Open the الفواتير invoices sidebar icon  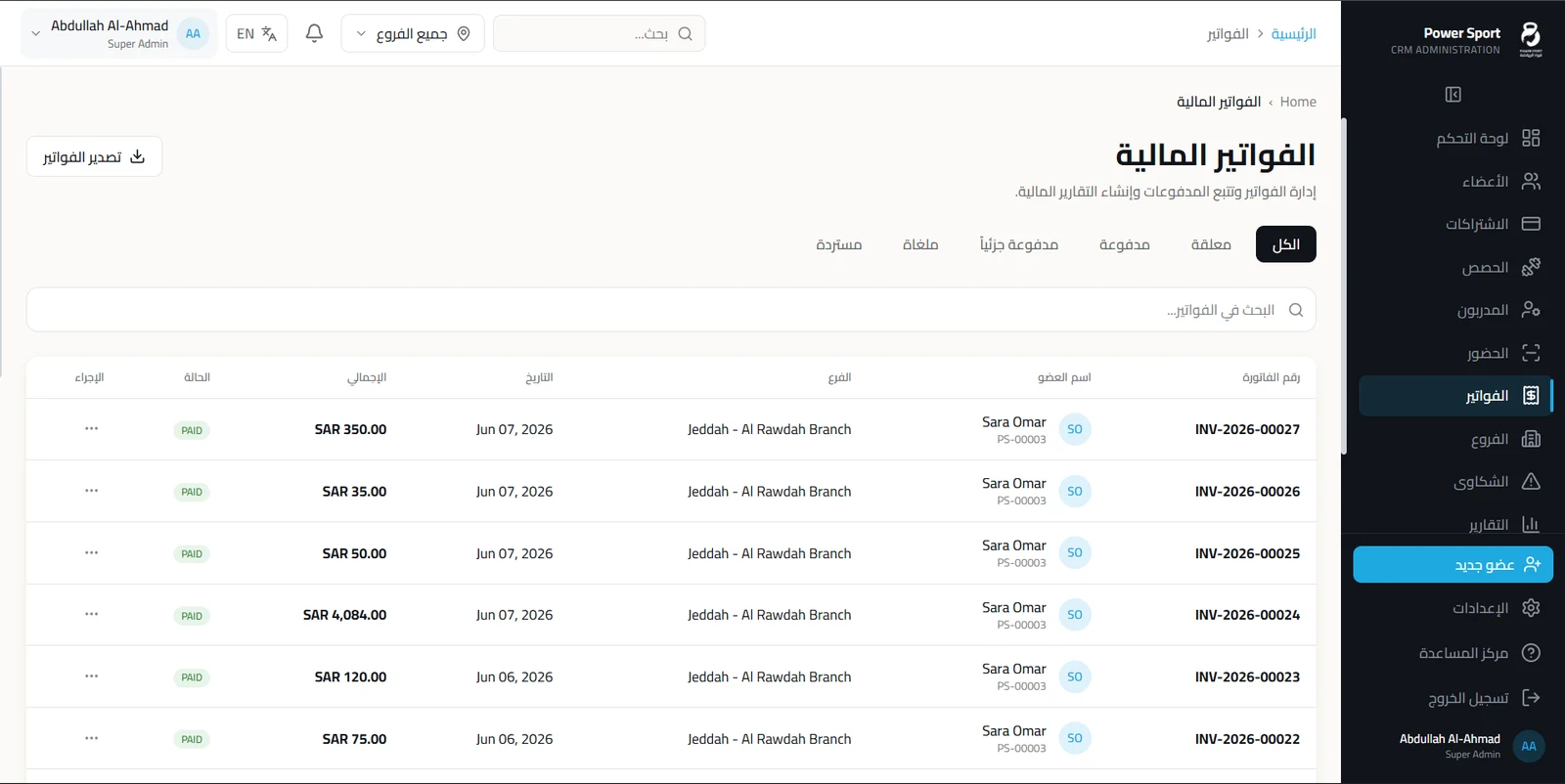[1531, 396]
